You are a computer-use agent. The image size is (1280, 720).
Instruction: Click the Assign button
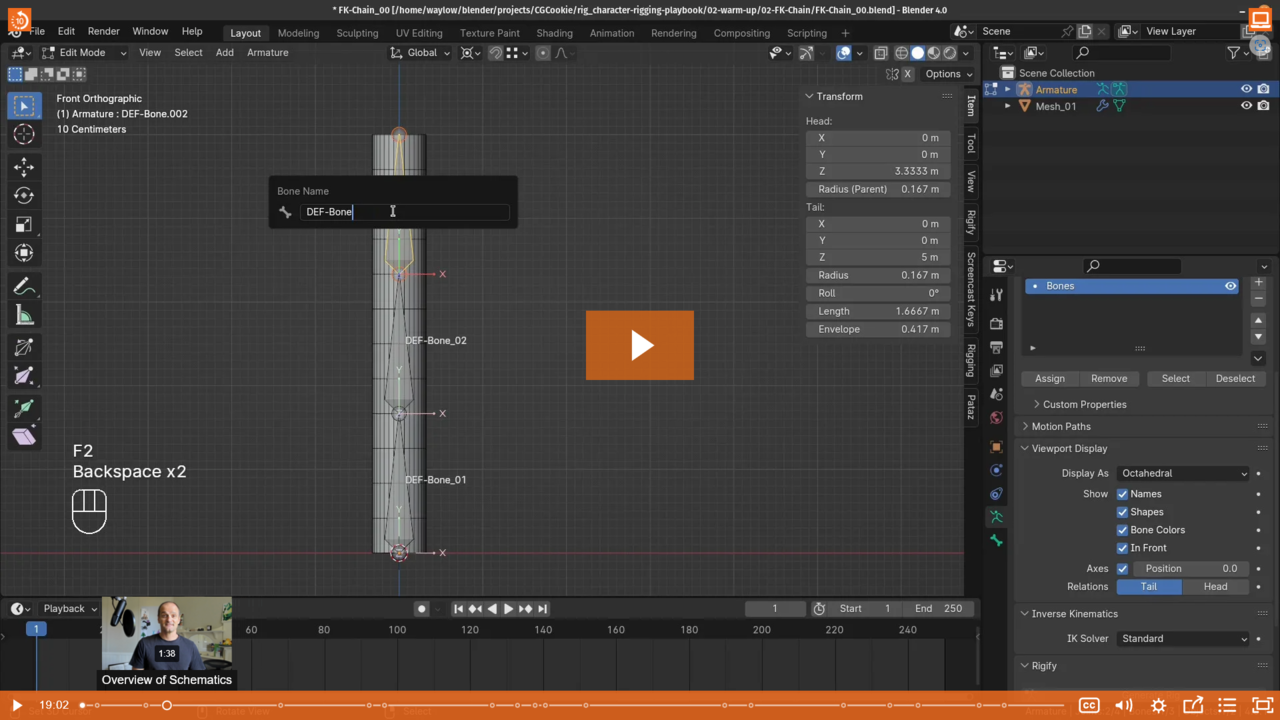point(1049,378)
